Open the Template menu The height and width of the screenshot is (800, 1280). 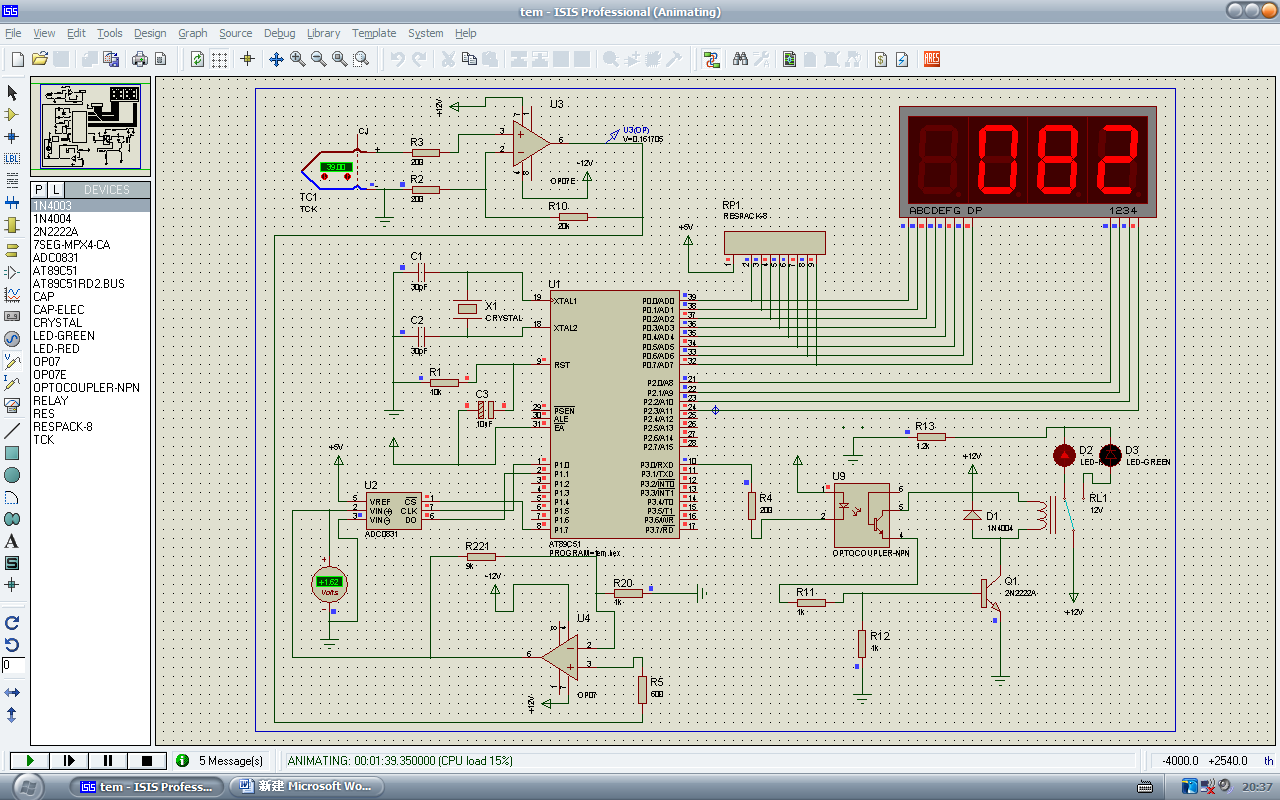[x=374, y=33]
